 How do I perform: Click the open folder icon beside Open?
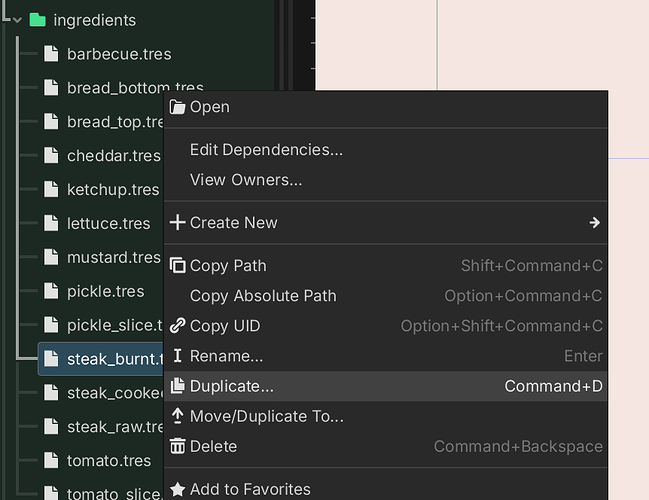pyautogui.click(x=178, y=107)
